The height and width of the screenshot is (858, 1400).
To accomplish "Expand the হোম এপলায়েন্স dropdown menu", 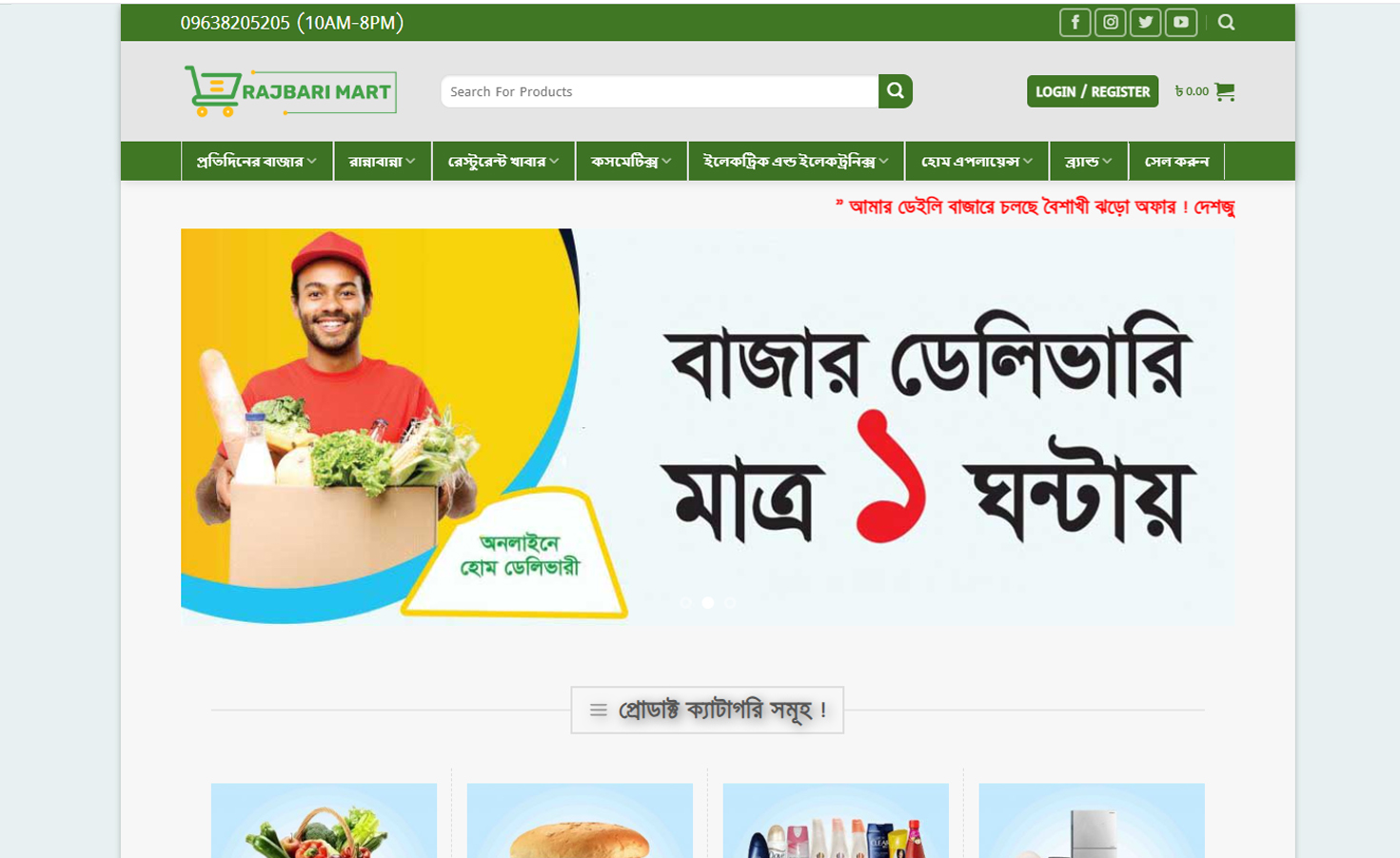I will pyautogui.click(x=976, y=161).
